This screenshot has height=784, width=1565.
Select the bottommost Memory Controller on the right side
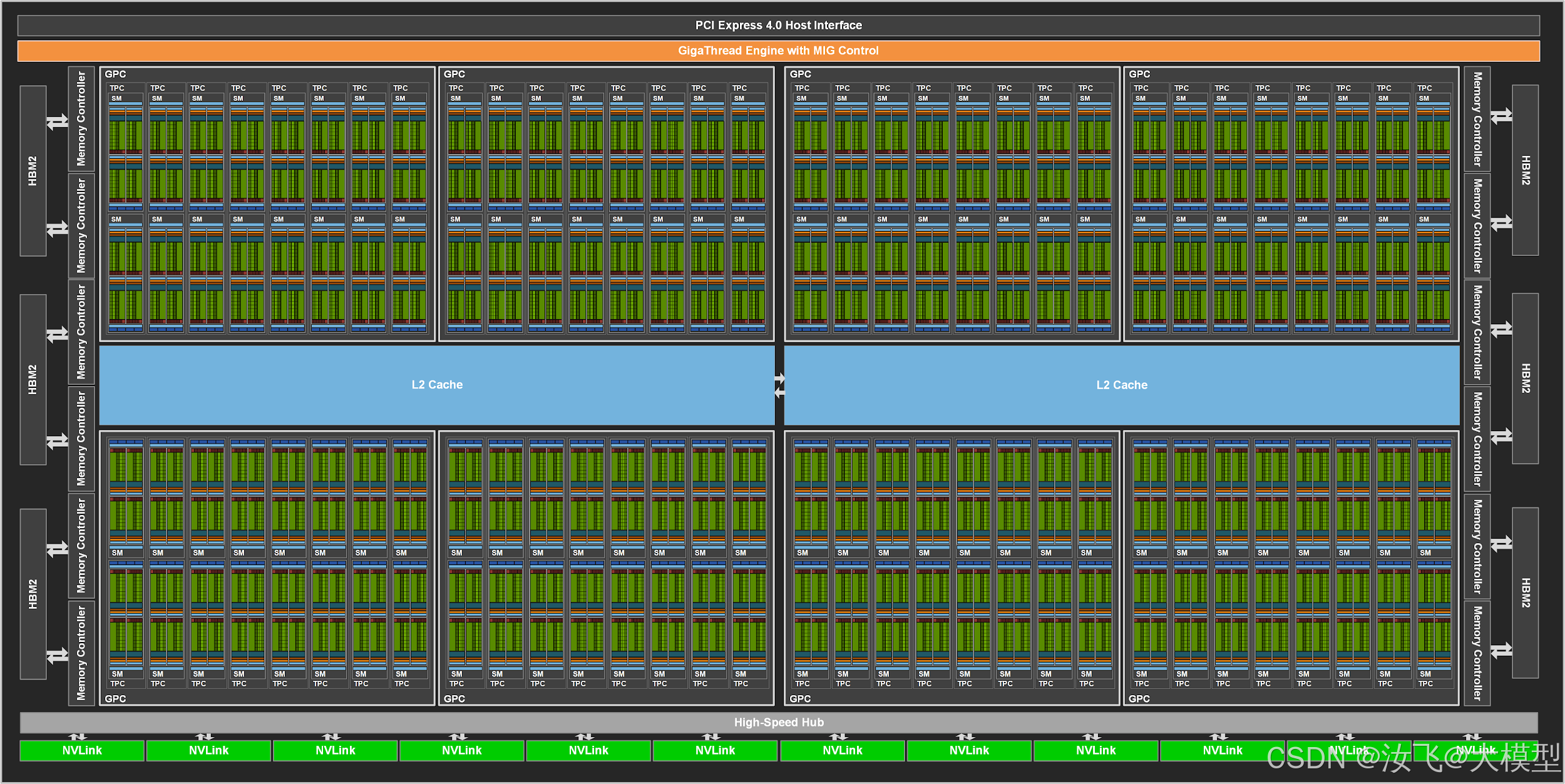coord(1477,653)
